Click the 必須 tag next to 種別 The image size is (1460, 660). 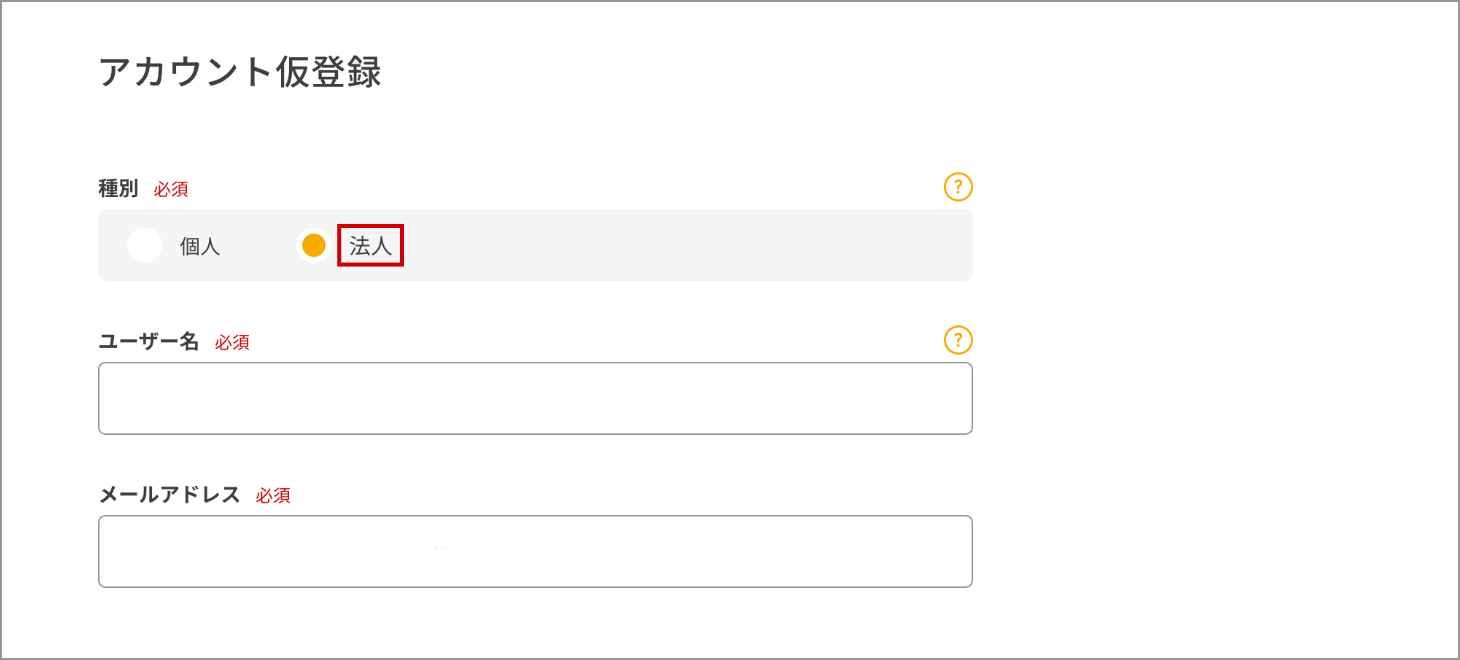click(x=171, y=189)
